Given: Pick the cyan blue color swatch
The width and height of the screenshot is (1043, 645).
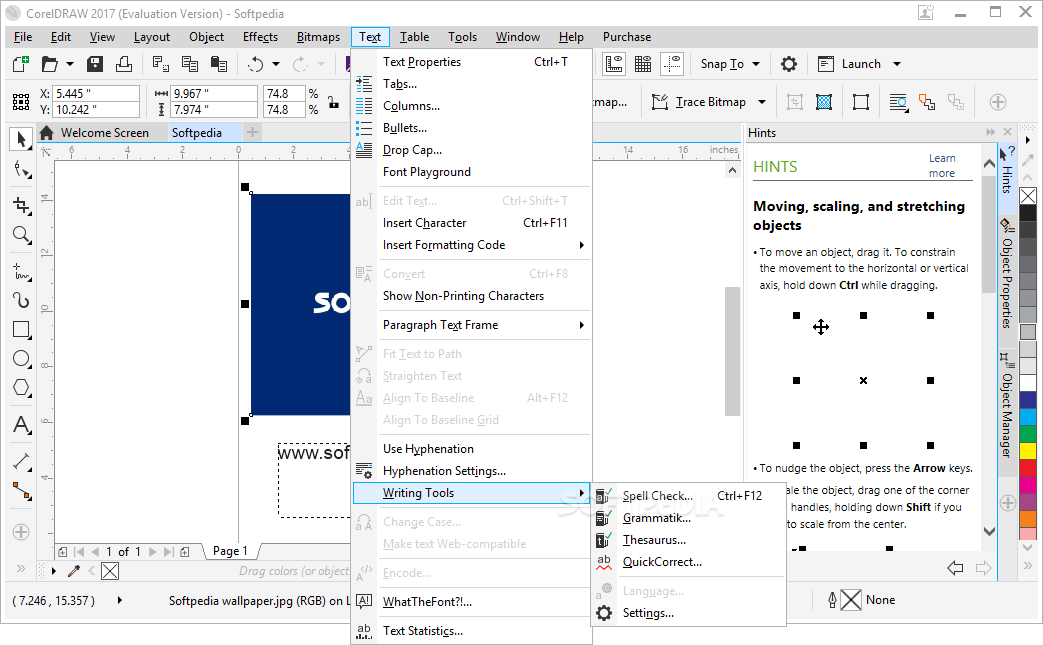Looking at the screenshot, I should tap(1028, 416).
